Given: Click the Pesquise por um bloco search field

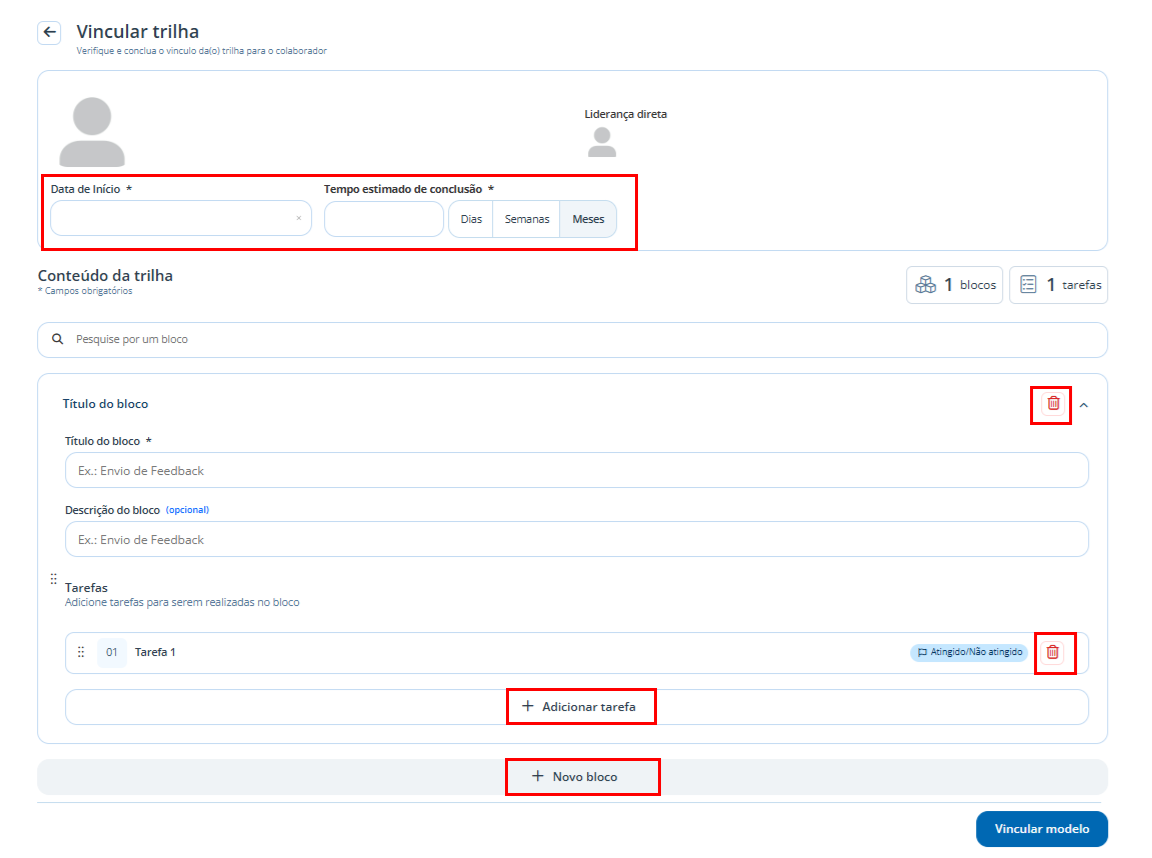Looking at the screenshot, I should (x=572, y=339).
